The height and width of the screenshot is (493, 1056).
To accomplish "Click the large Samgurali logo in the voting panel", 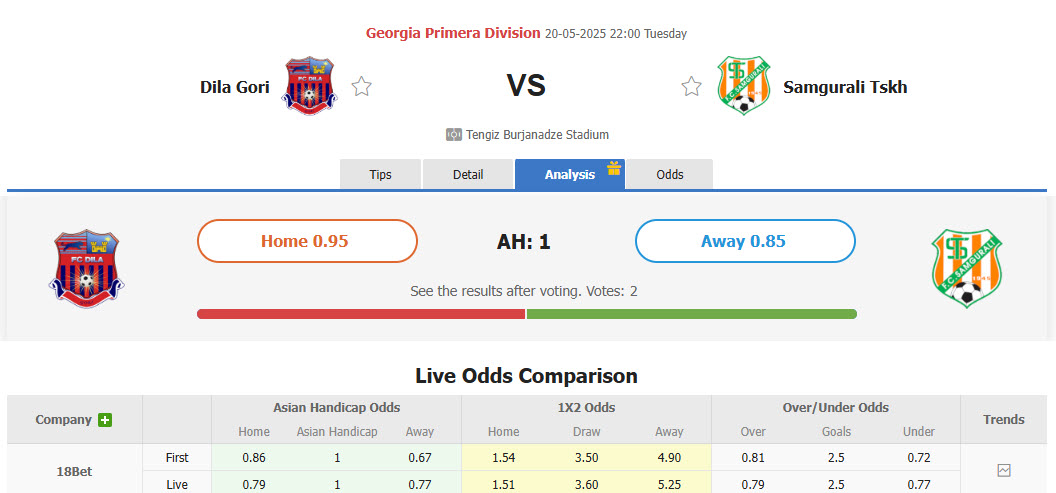I will coord(967,268).
